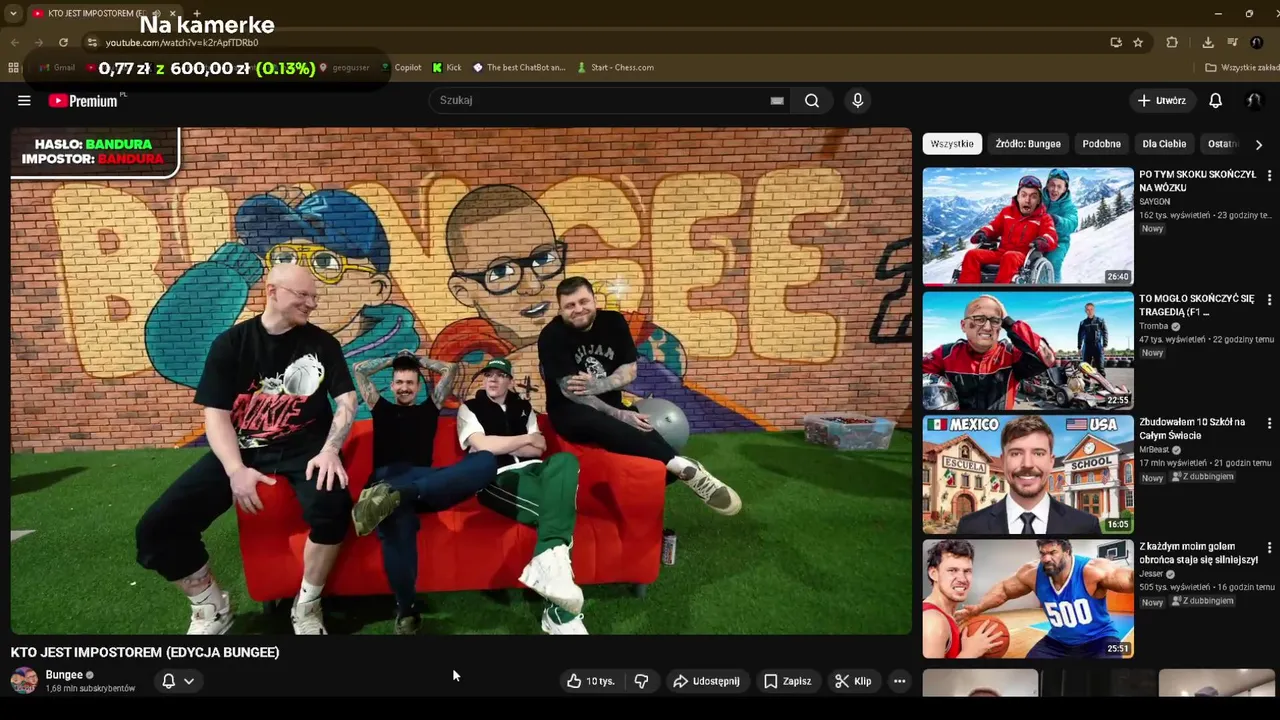Open more actions menu below the video
Viewport: 1280px width, 720px height.
pos(899,681)
